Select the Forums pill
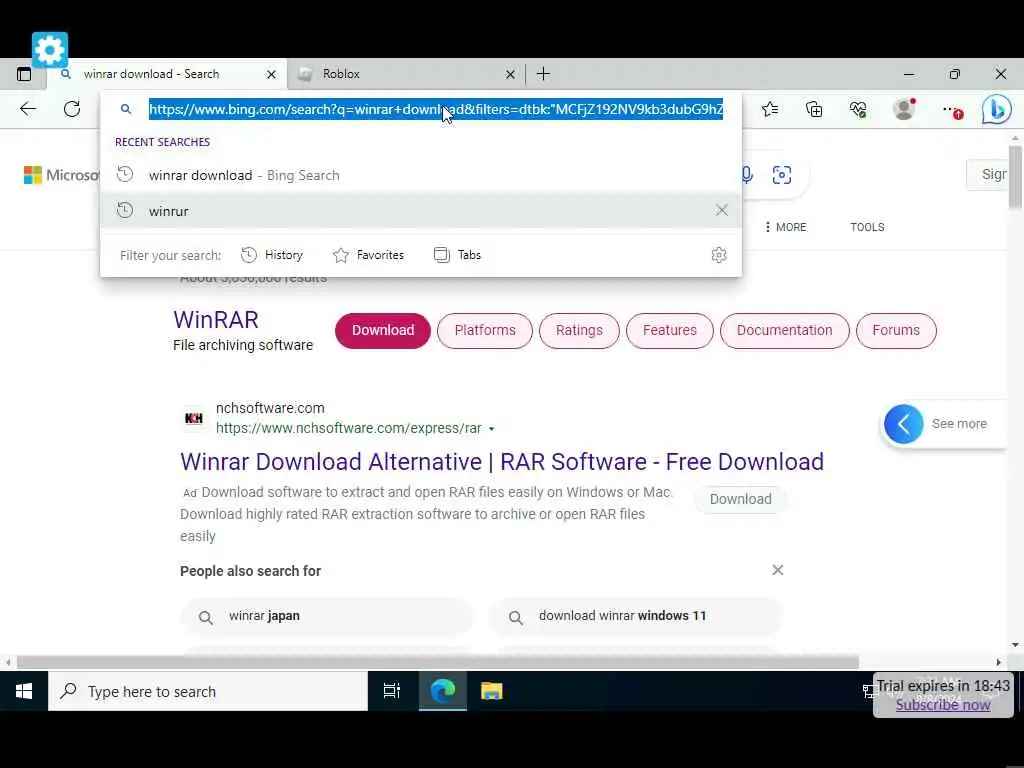 [896, 330]
